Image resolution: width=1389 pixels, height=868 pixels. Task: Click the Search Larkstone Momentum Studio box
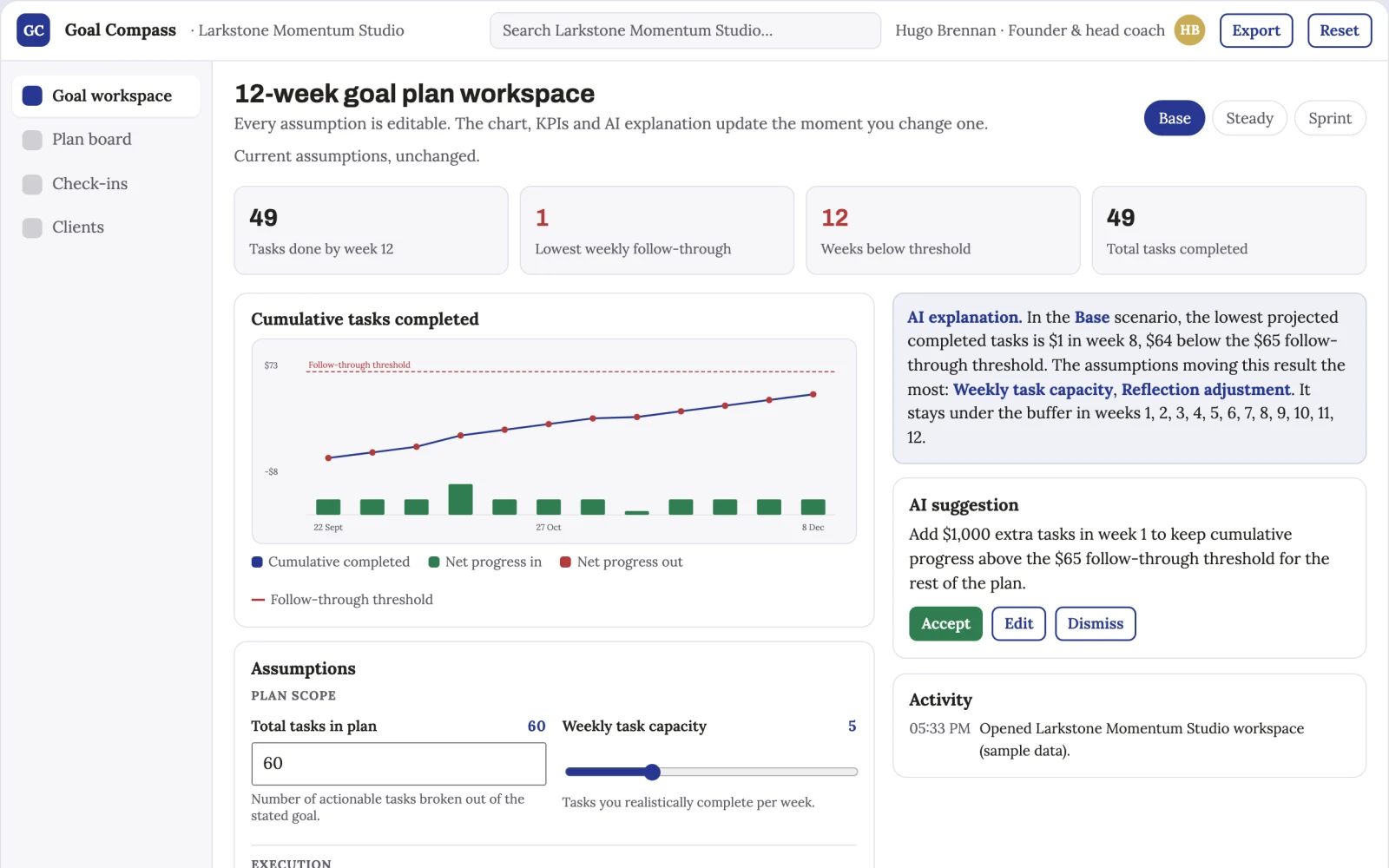click(685, 30)
